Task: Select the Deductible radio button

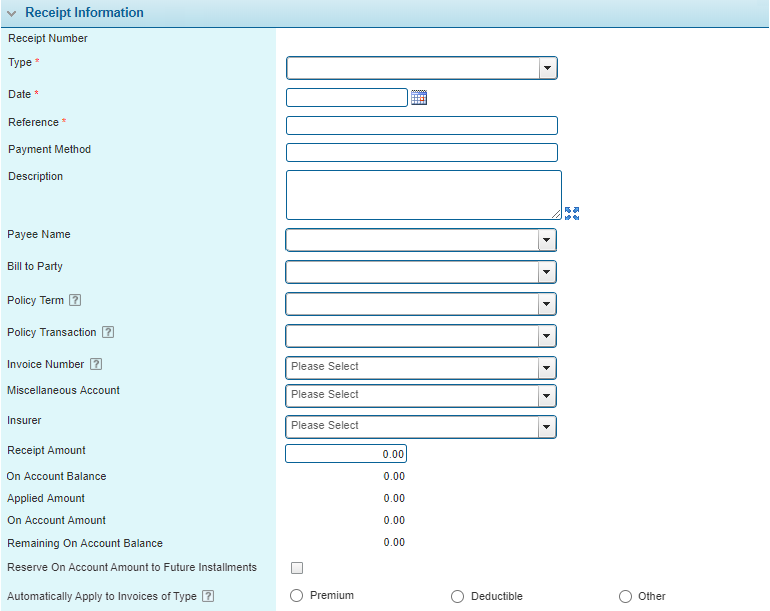Action: 457,597
